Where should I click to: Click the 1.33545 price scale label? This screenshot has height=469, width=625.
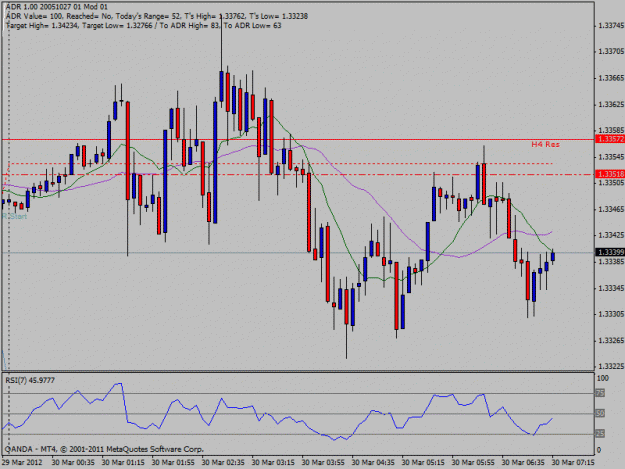click(x=611, y=157)
